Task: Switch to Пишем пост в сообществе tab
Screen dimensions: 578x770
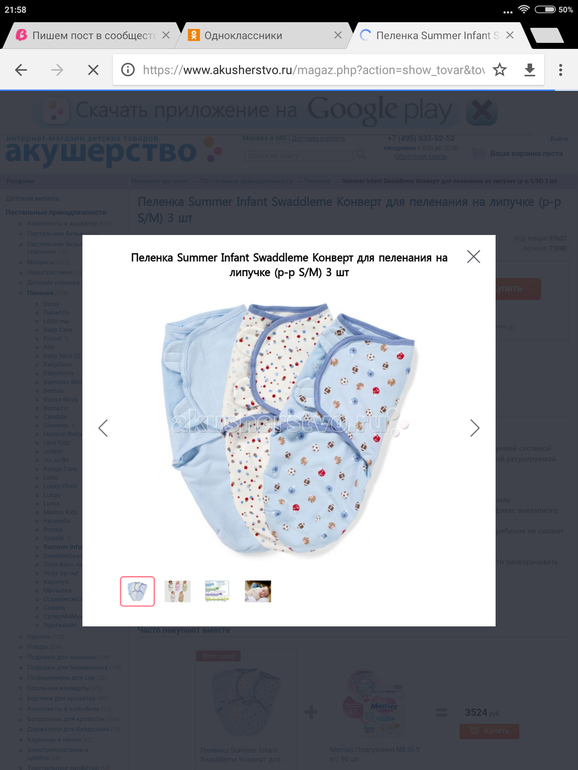Action: [89, 35]
